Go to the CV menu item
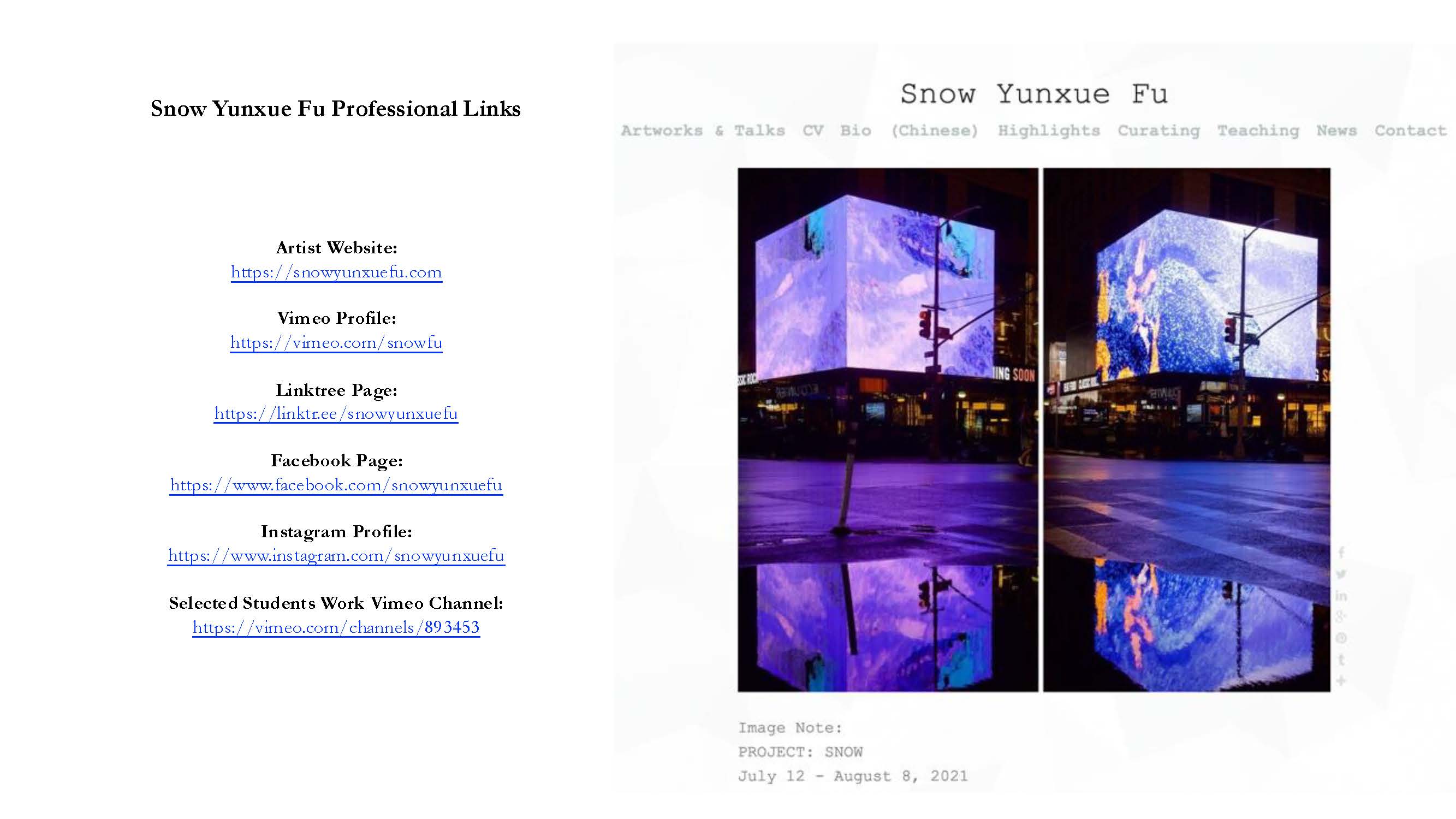Viewport: 1456px width, 819px height. (x=813, y=130)
